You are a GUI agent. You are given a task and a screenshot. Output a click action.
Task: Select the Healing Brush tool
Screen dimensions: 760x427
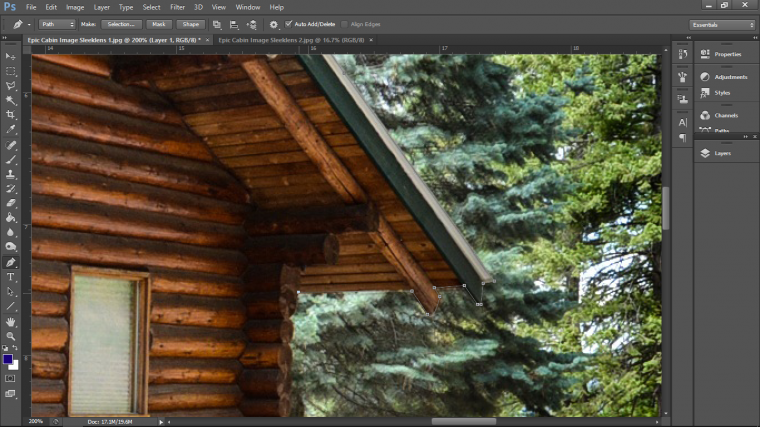[x=10, y=145]
